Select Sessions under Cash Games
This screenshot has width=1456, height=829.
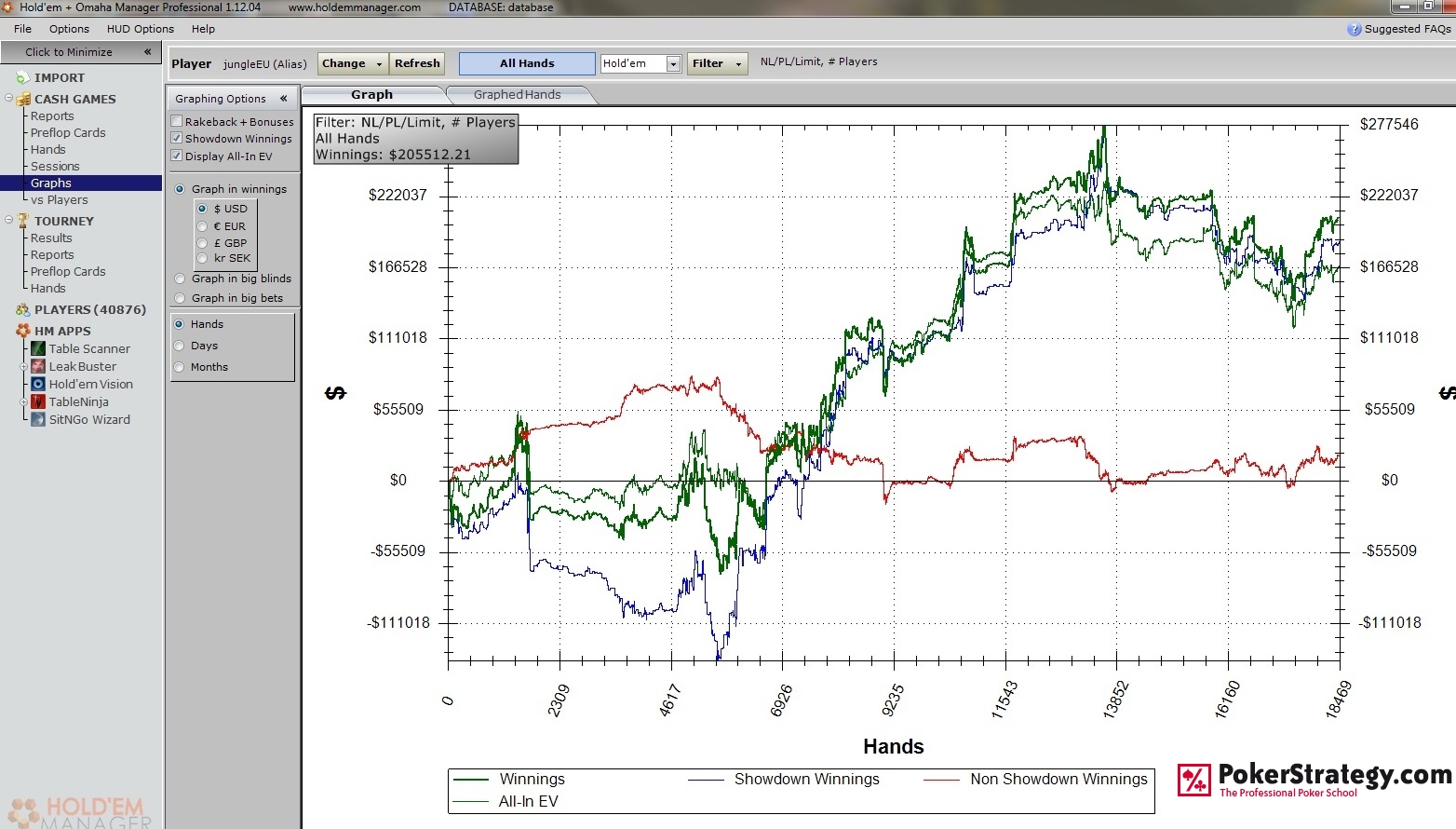click(55, 166)
